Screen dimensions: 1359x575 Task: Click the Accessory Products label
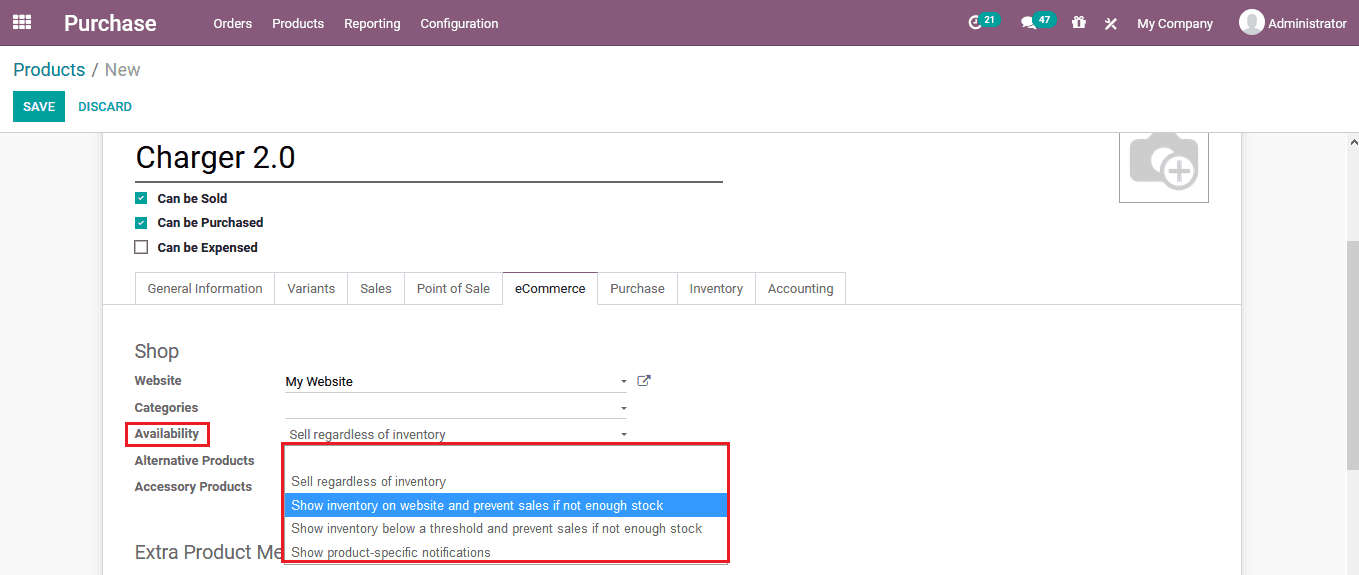click(193, 487)
